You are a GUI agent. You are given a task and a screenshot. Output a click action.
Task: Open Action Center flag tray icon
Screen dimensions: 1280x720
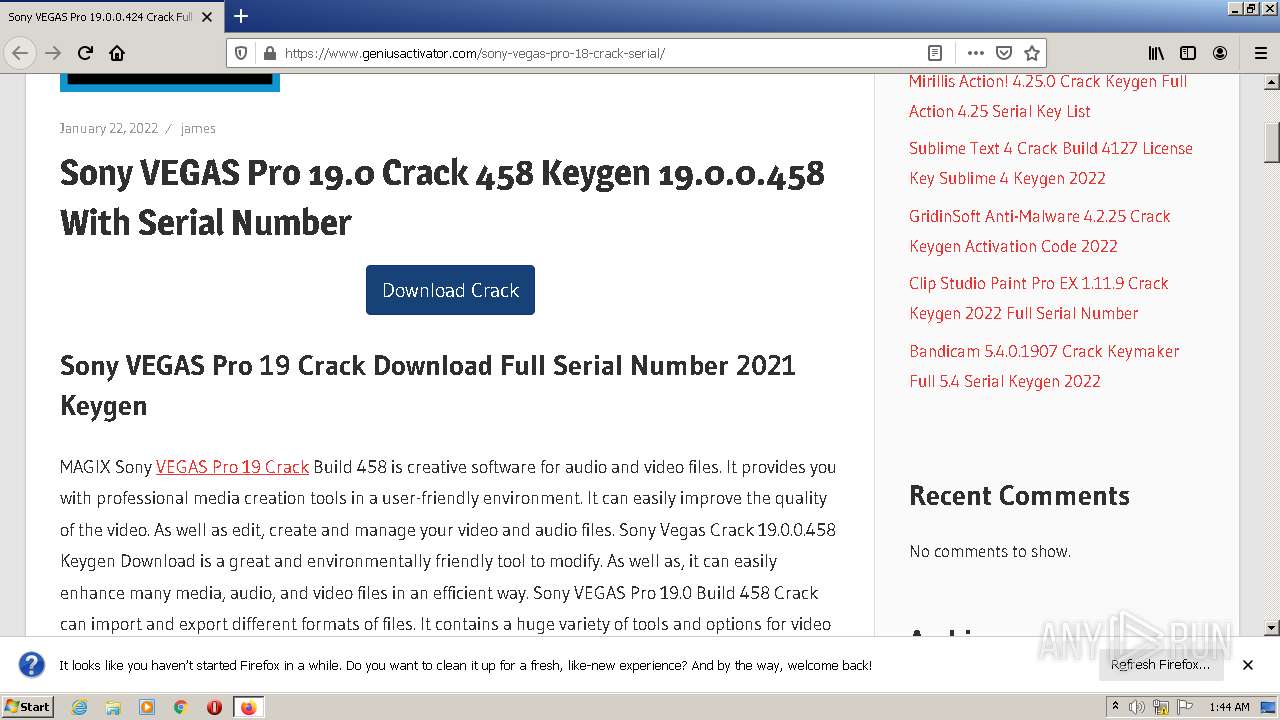pos(1184,707)
